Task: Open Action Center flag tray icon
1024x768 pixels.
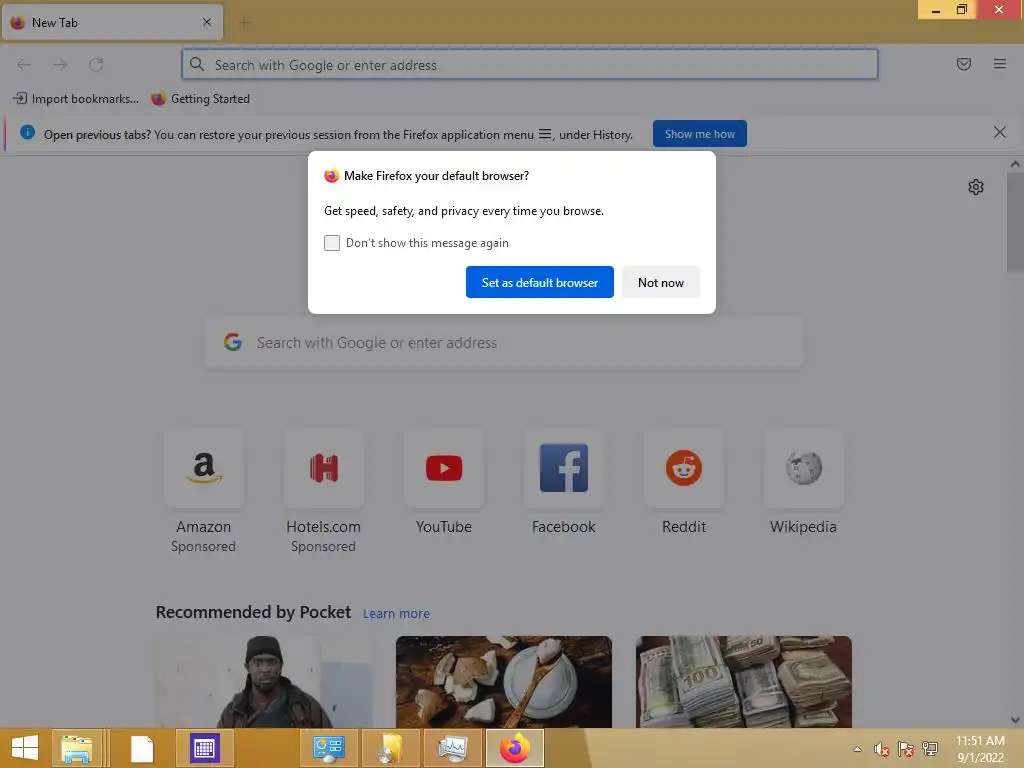Action: click(x=906, y=749)
